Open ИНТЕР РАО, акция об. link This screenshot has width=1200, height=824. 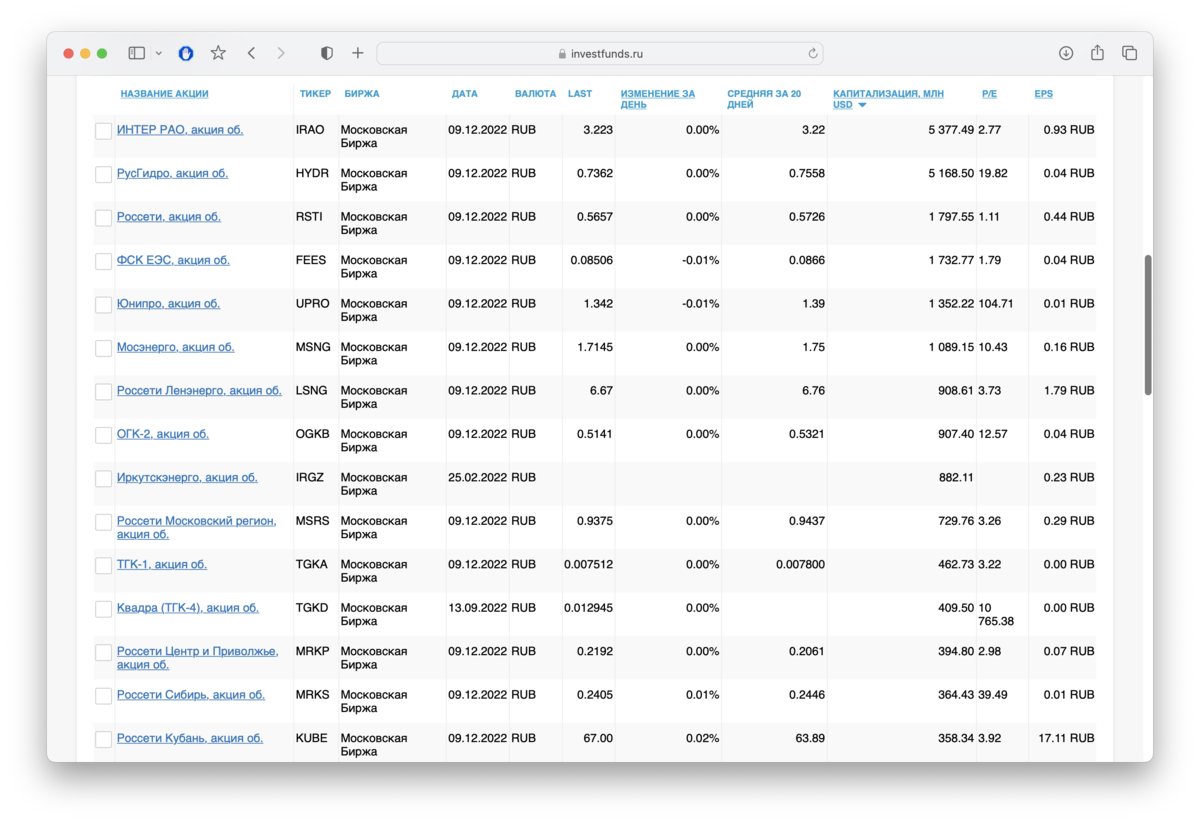pos(180,130)
